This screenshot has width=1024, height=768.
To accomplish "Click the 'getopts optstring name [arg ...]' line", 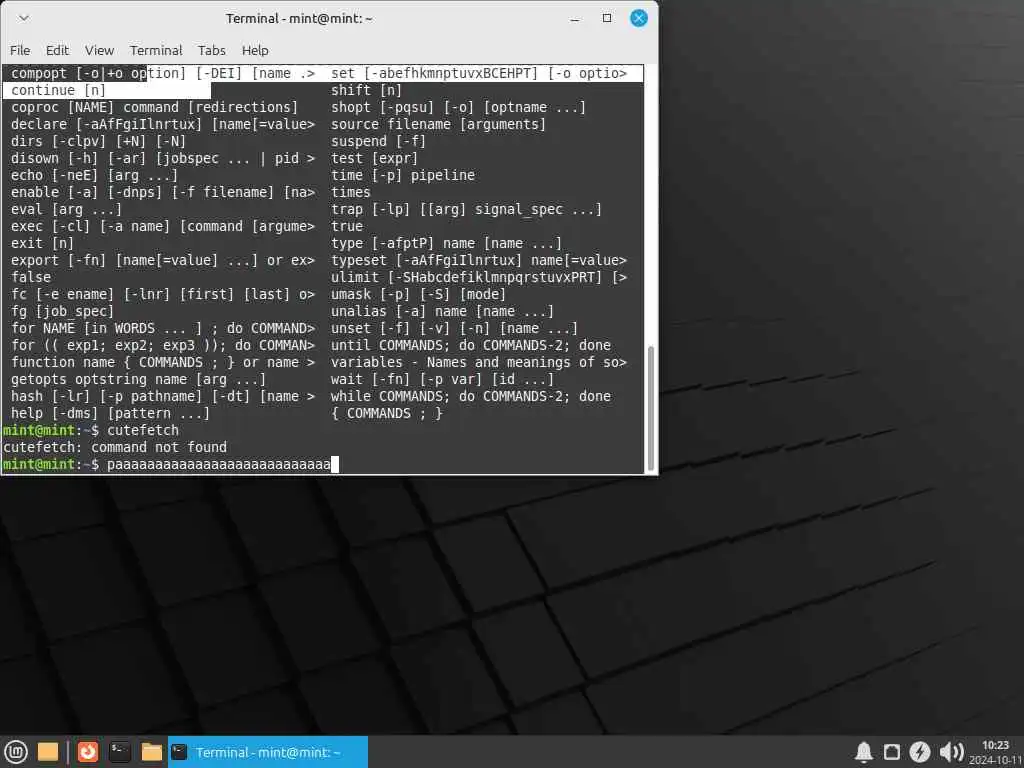I will tap(138, 379).
